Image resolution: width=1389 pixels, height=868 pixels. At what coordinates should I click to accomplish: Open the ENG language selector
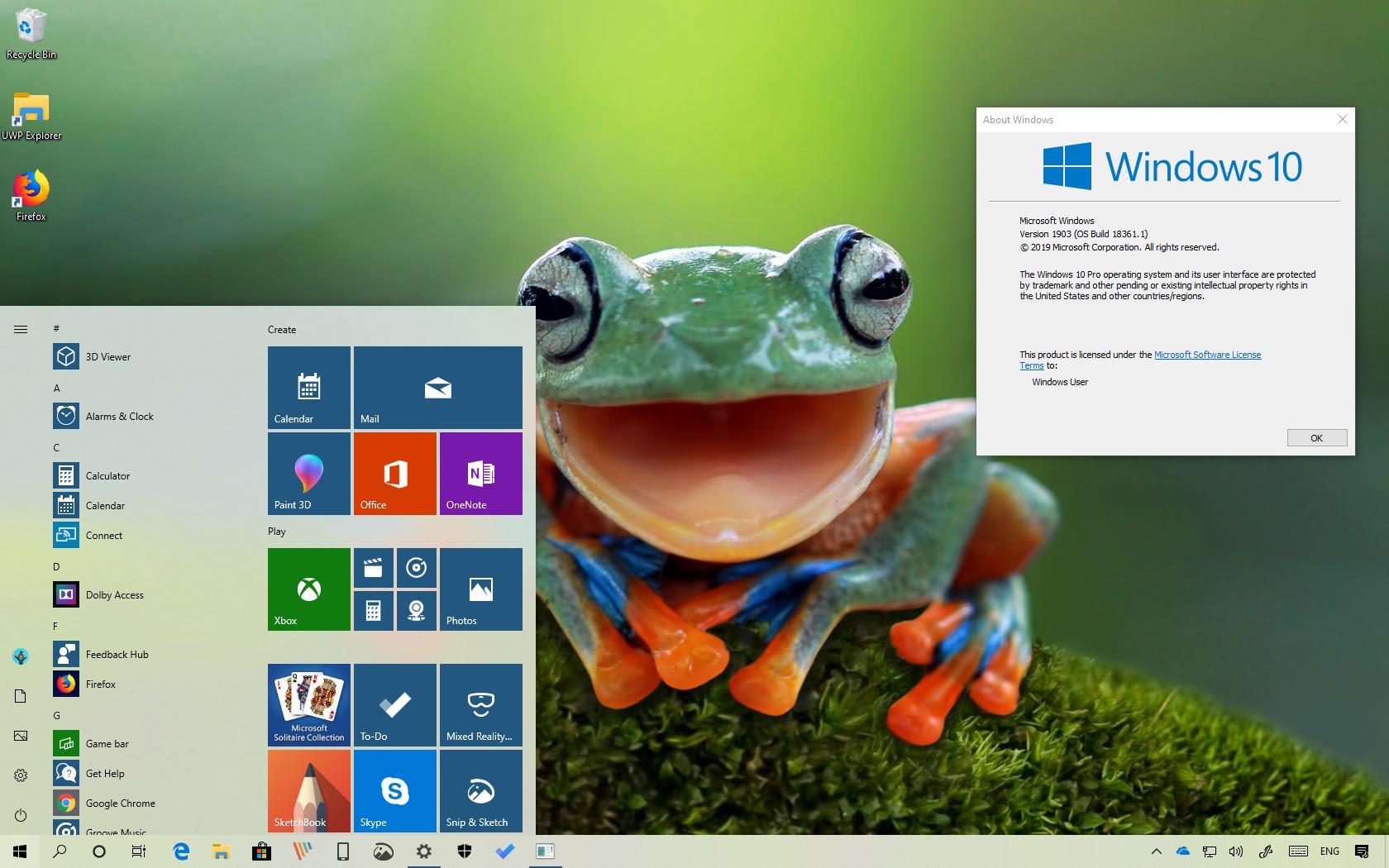[x=1329, y=851]
